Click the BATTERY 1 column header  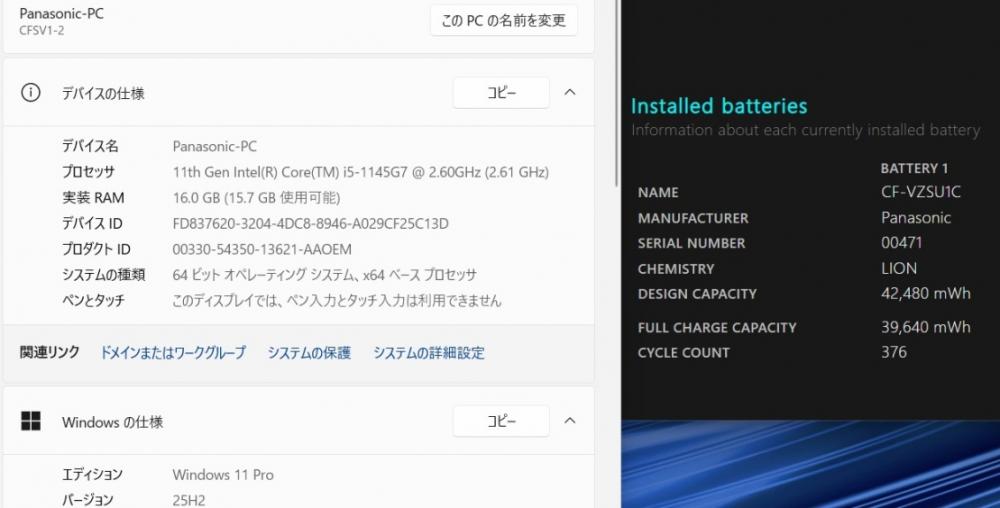(x=914, y=168)
